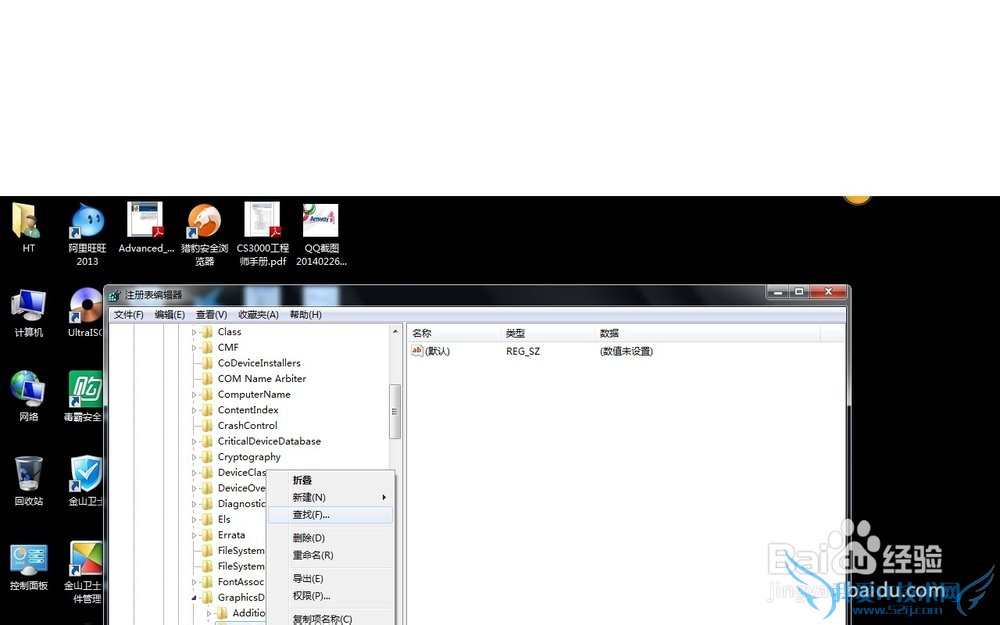Open 新建(N) submenu in context menu
This screenshot has height=625, width=1000.
coord(330,497)
